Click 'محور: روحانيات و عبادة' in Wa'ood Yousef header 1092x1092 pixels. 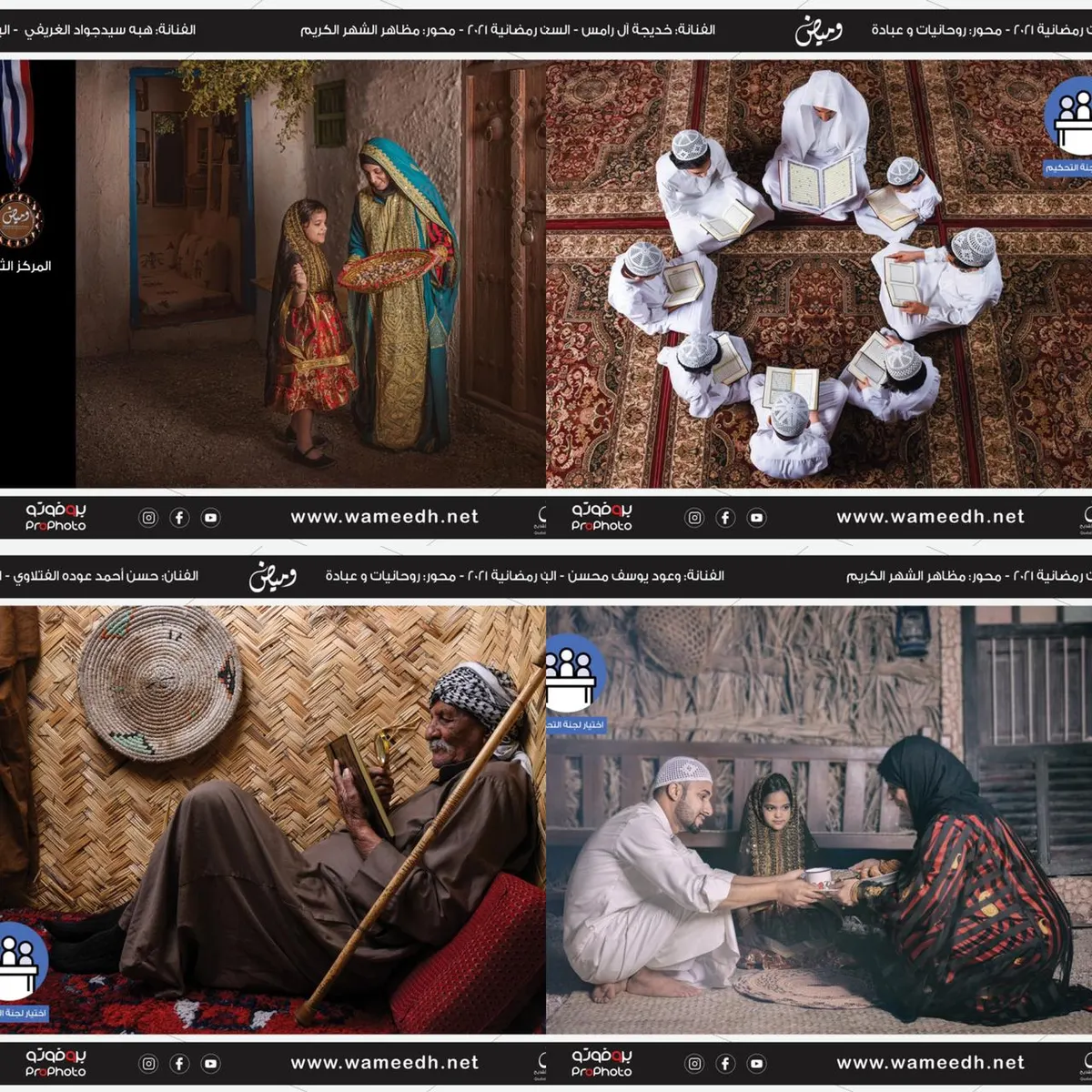390,576
